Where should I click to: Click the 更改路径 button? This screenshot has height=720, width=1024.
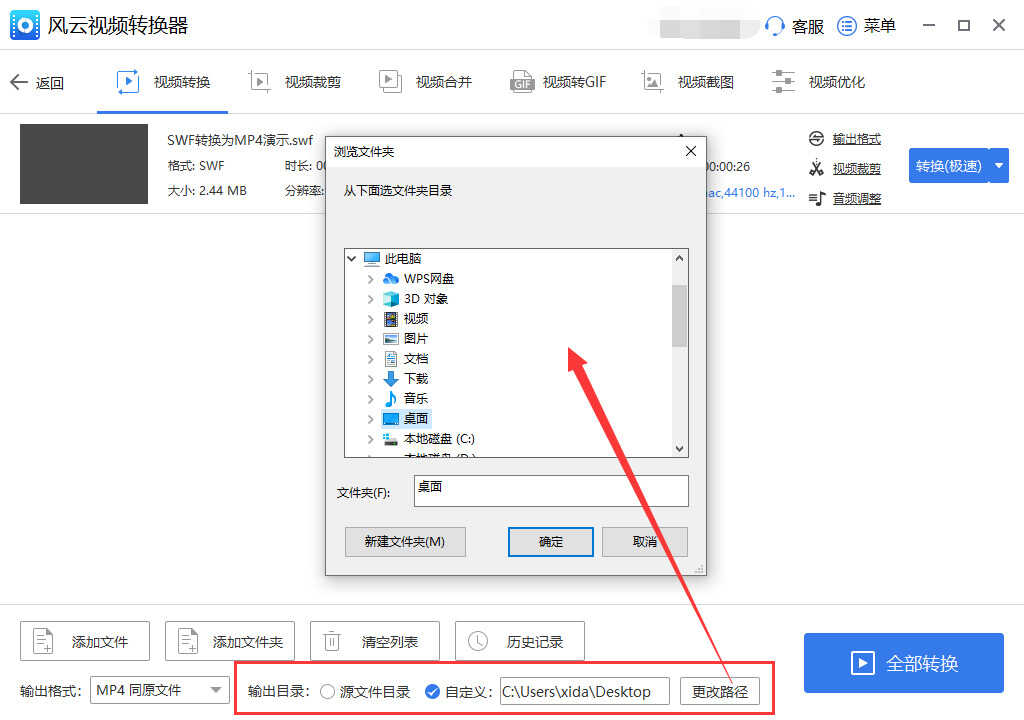pos(720,691)
